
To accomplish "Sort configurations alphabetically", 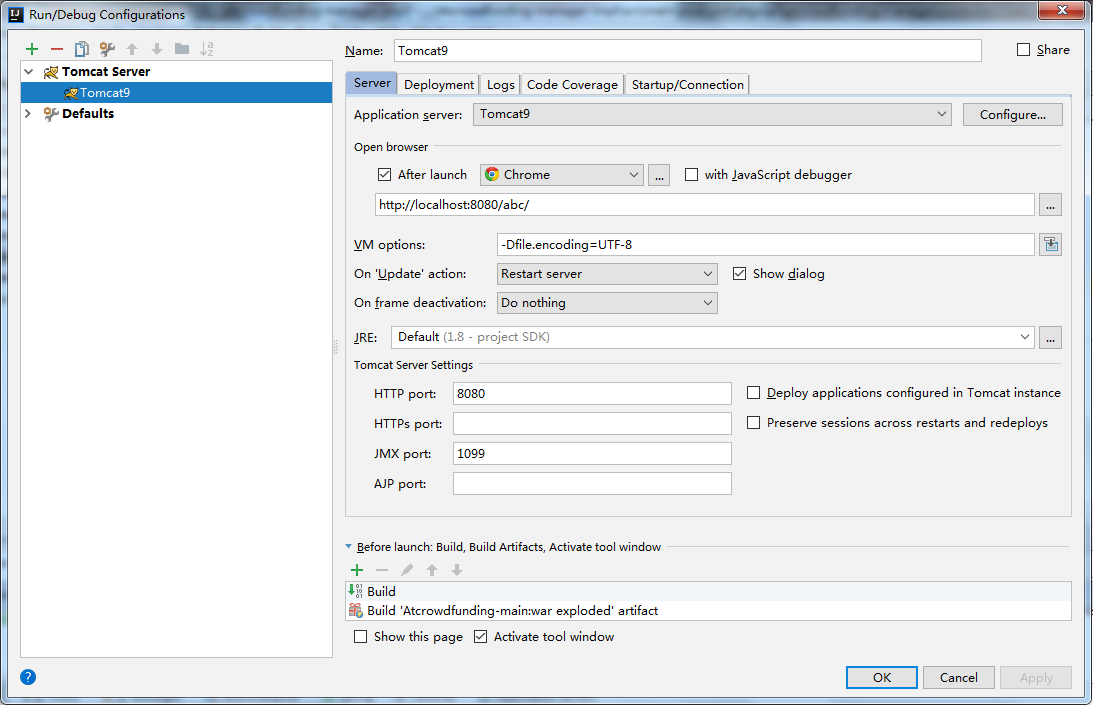I will (207, 49).
